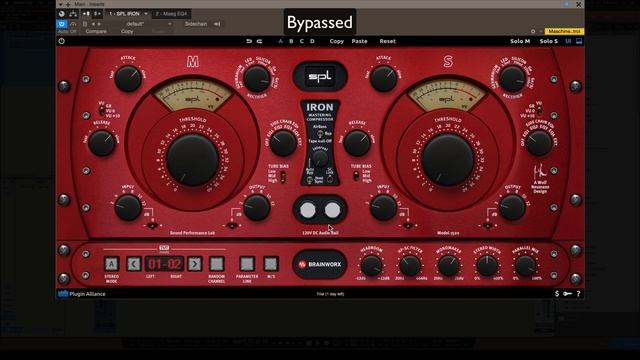Click the Sidechain button in host header
The width and height of the screenshot is (640, 360).
[x=196, y=24]
